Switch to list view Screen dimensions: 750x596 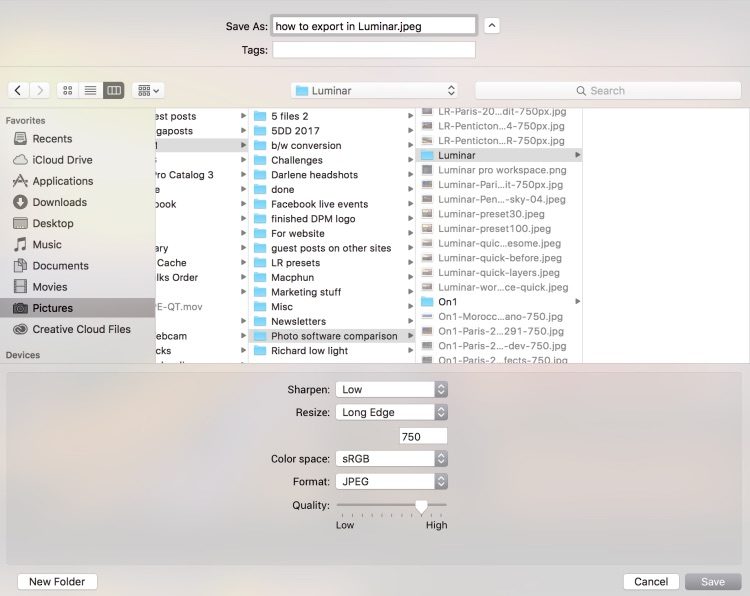point(90,90)
